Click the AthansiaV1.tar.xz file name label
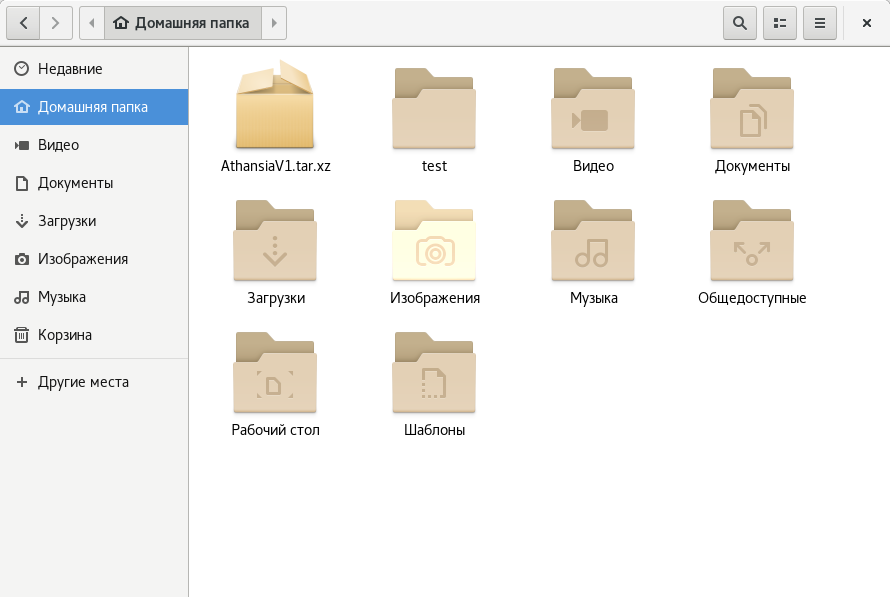 (275, 166)
